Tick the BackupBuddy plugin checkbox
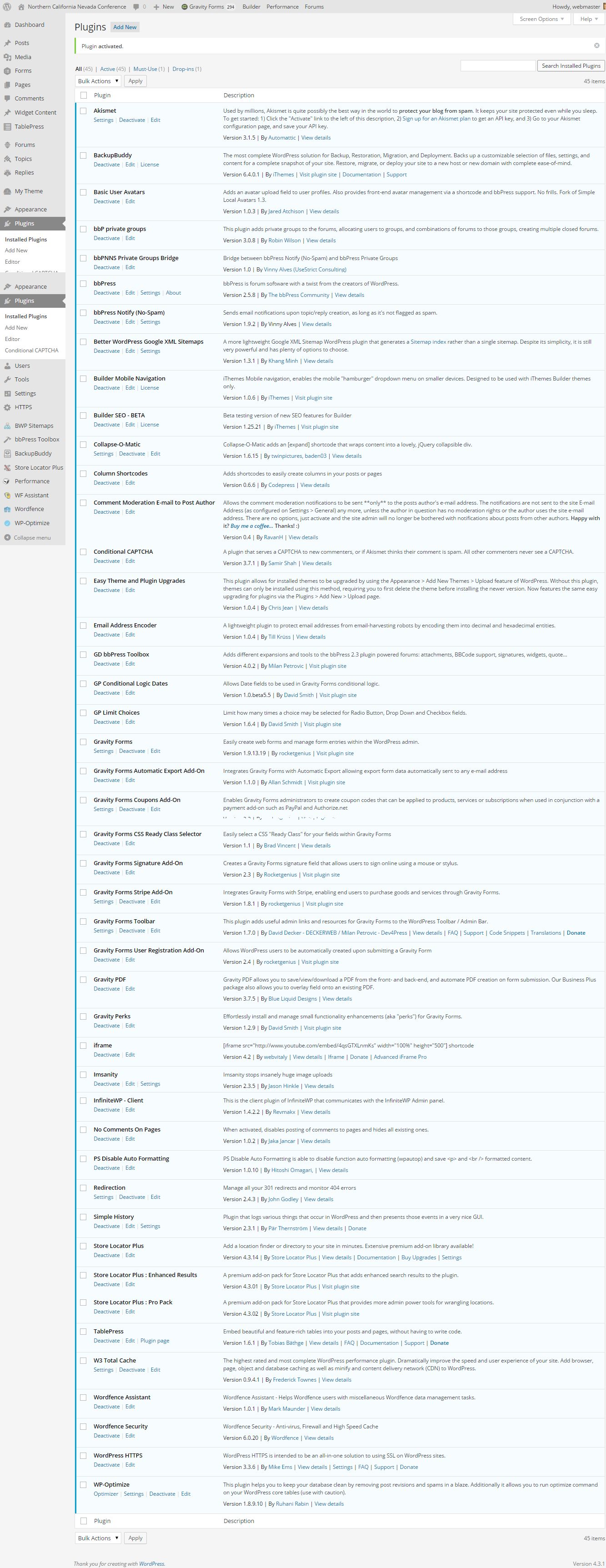The image size is (606, 1568). pos(83,155)
